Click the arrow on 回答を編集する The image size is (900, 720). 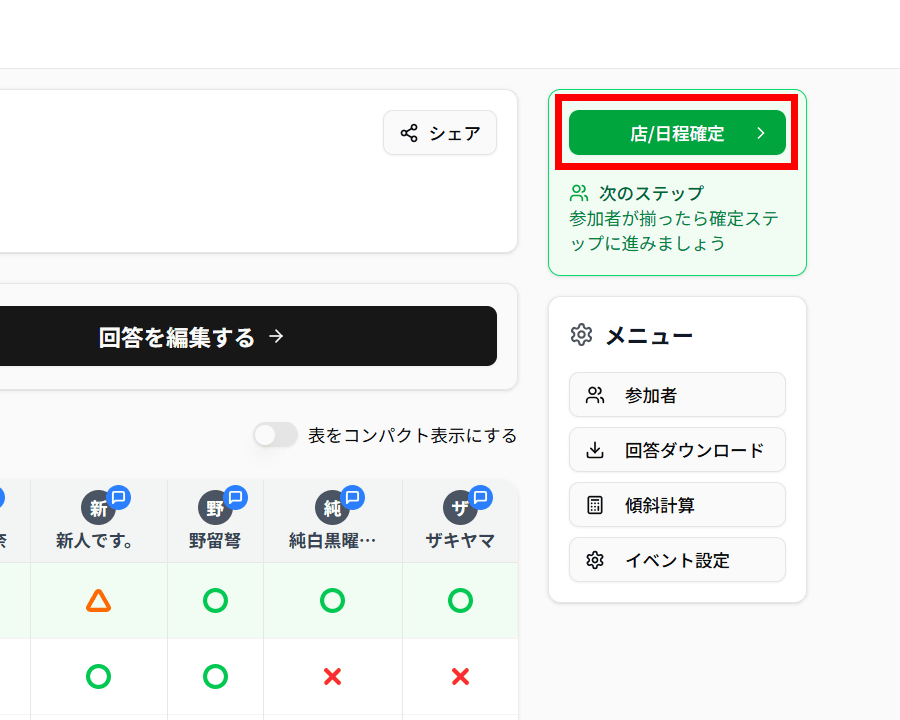(277, 337)
